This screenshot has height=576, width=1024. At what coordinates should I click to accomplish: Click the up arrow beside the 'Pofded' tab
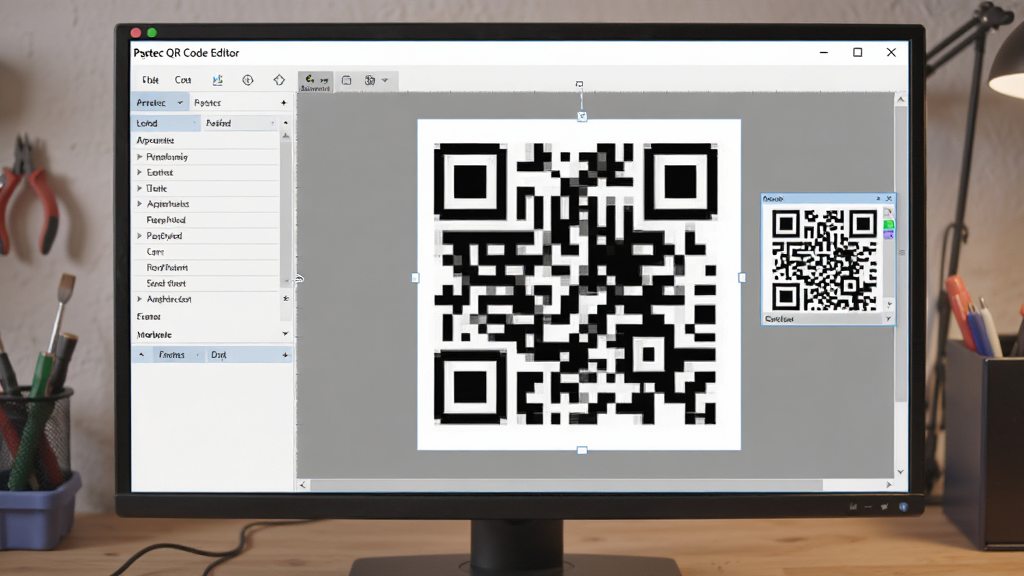285,123
